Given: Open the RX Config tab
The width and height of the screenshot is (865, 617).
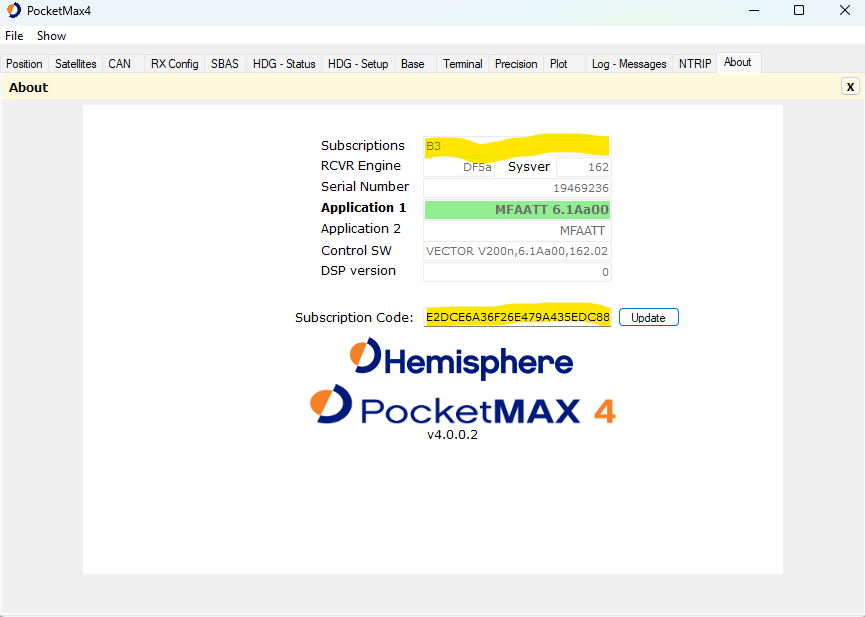Looking at the screenshot, I should [175, 64].
